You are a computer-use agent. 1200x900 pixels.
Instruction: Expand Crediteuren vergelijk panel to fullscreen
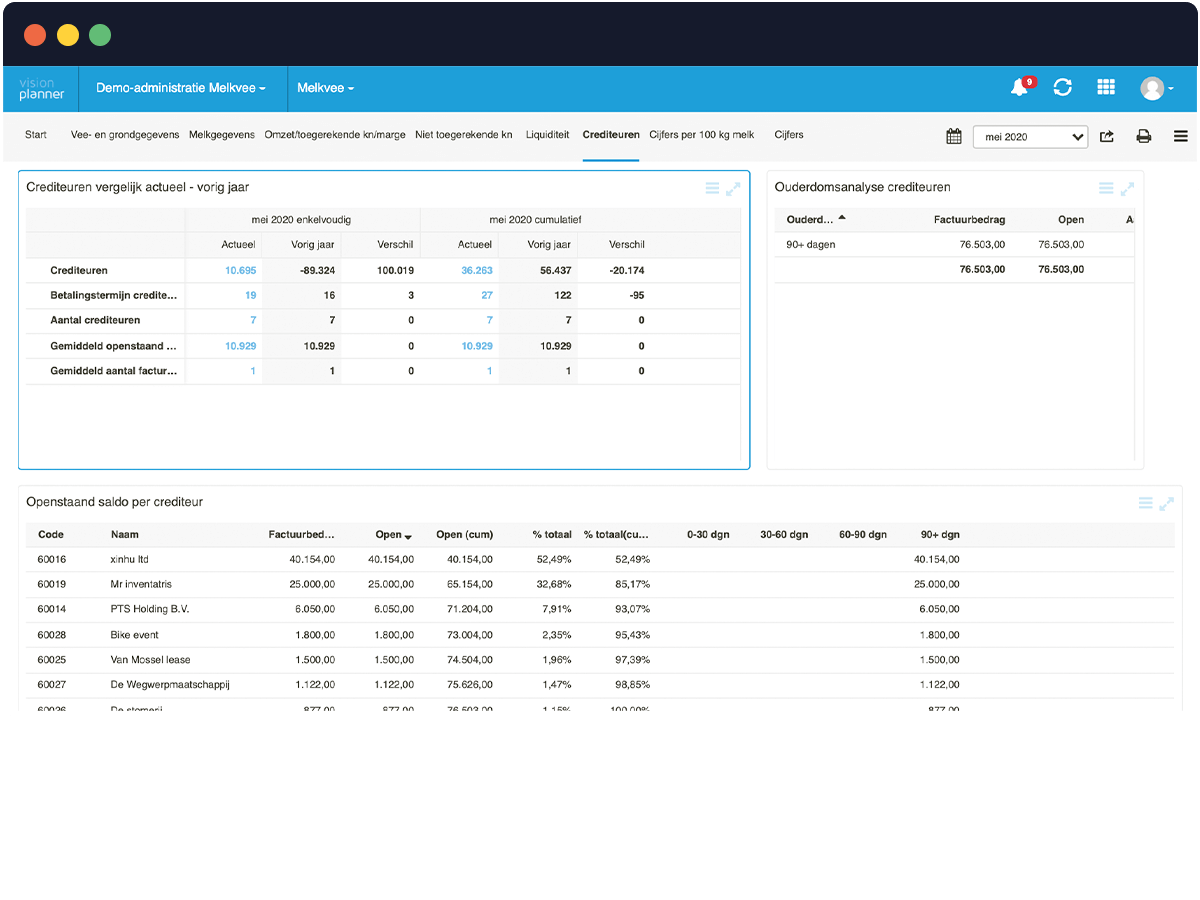(x=733, y=188)
